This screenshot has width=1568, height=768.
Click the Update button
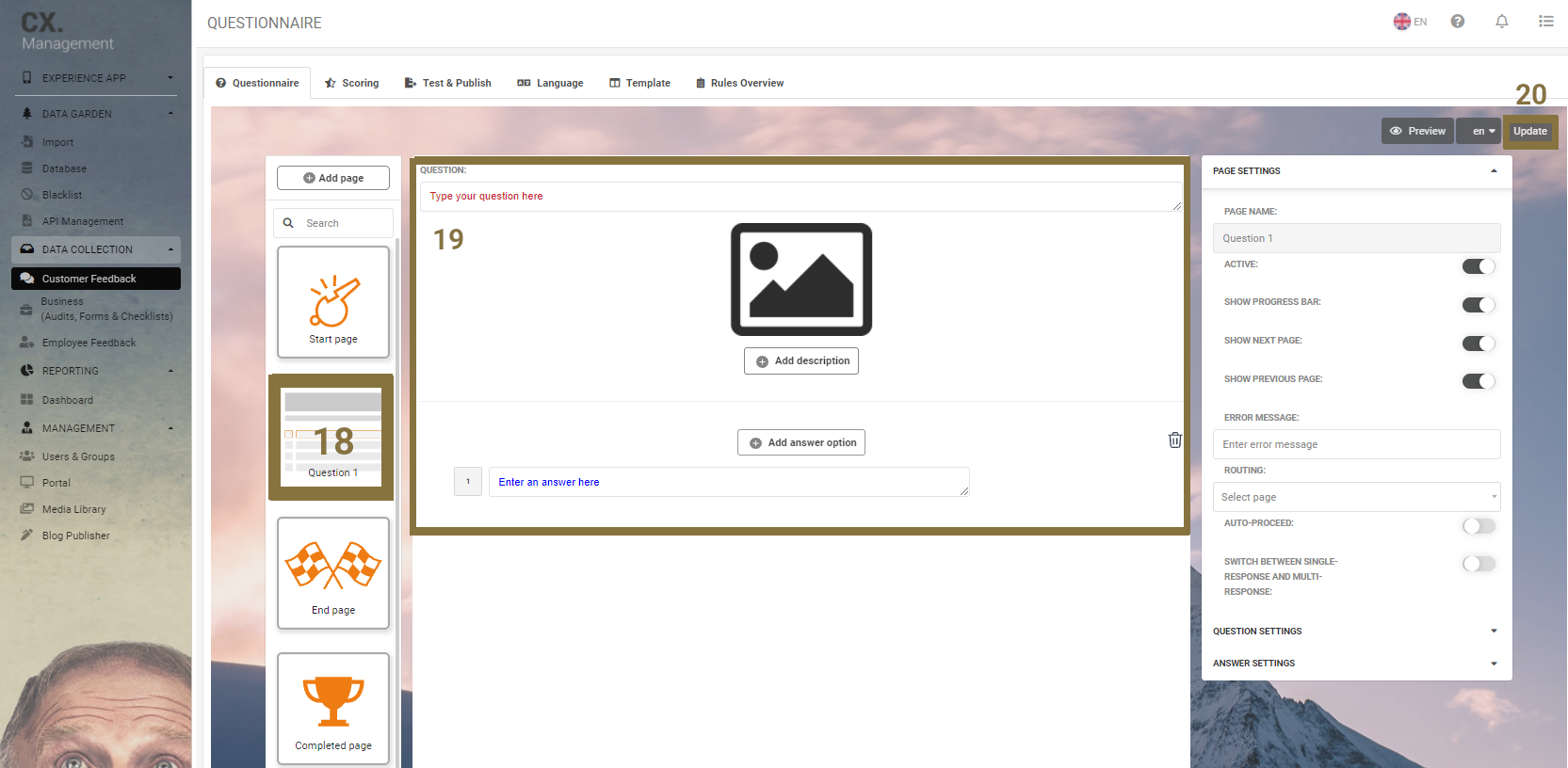1529,131
